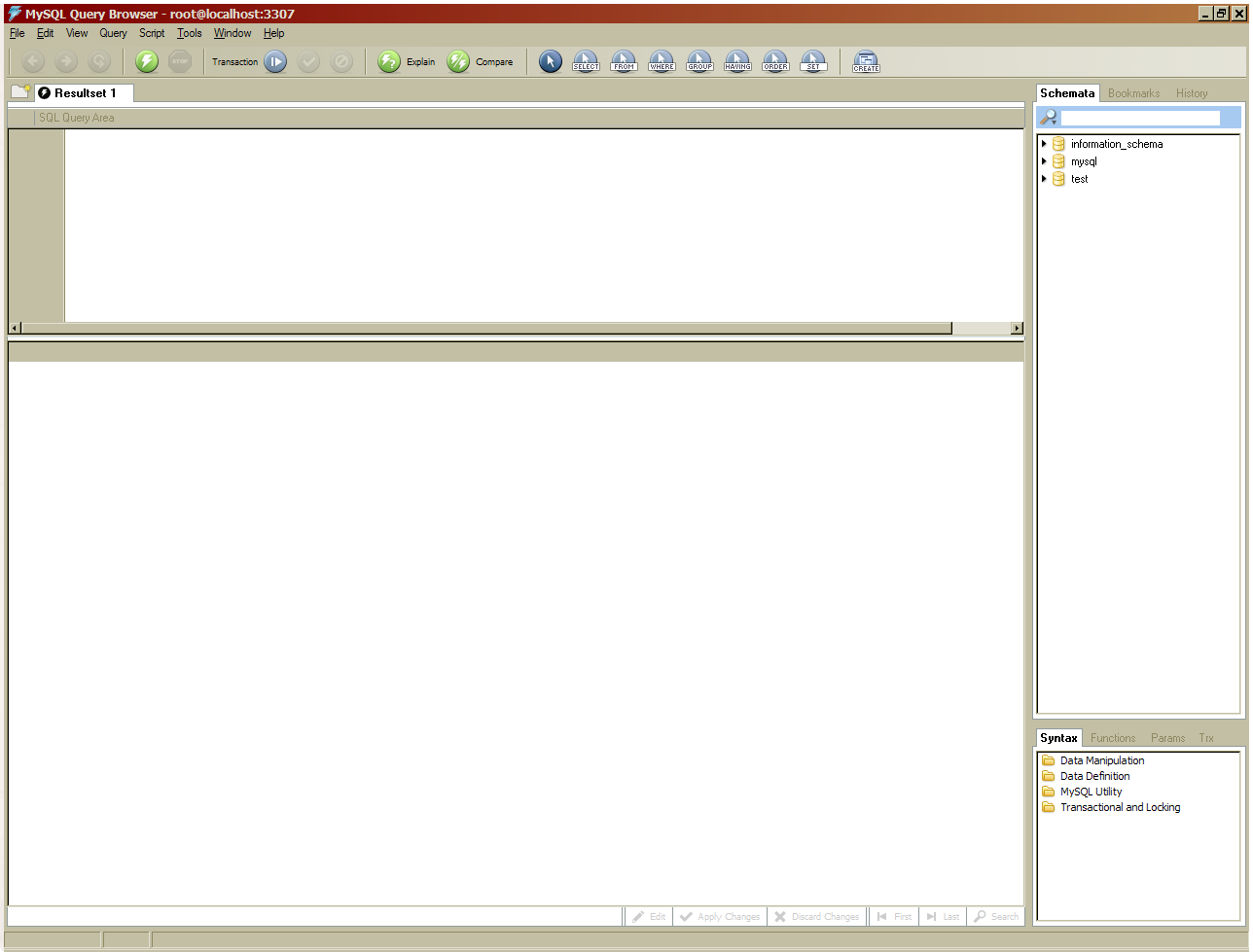The height and width of the screenshot is (952, 1253).
Task: Switch to the Bookmarks tab
Action: point(1134,93)
